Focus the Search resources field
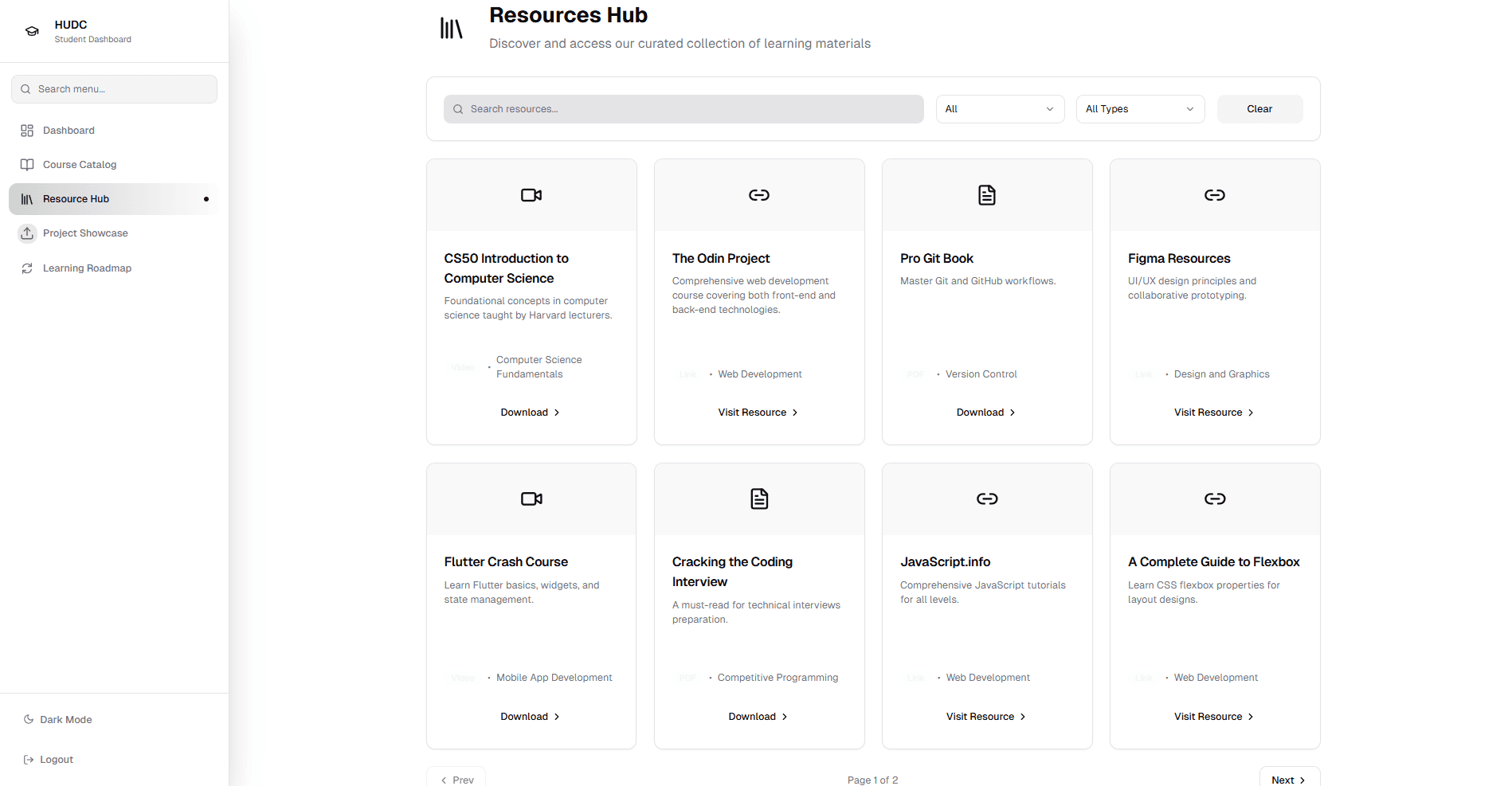1512x786 pixels. (x=684, y=109)
